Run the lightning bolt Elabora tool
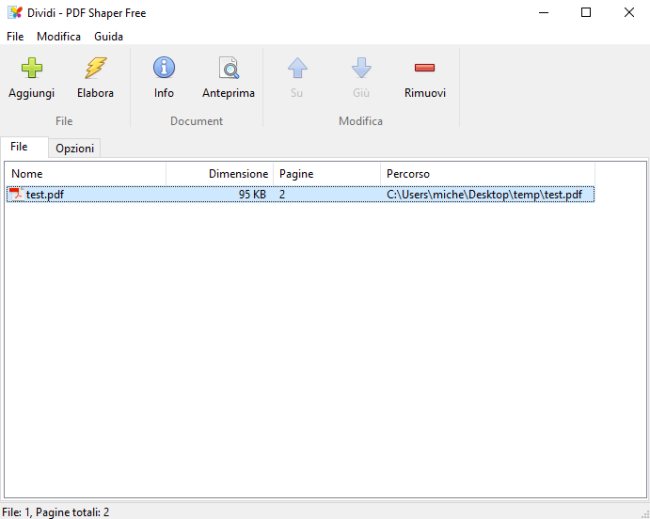 96,68
